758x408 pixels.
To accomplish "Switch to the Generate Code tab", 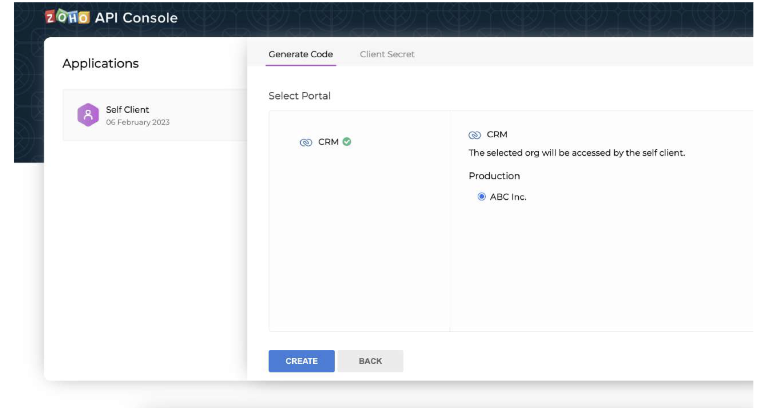I will (301, 54).
